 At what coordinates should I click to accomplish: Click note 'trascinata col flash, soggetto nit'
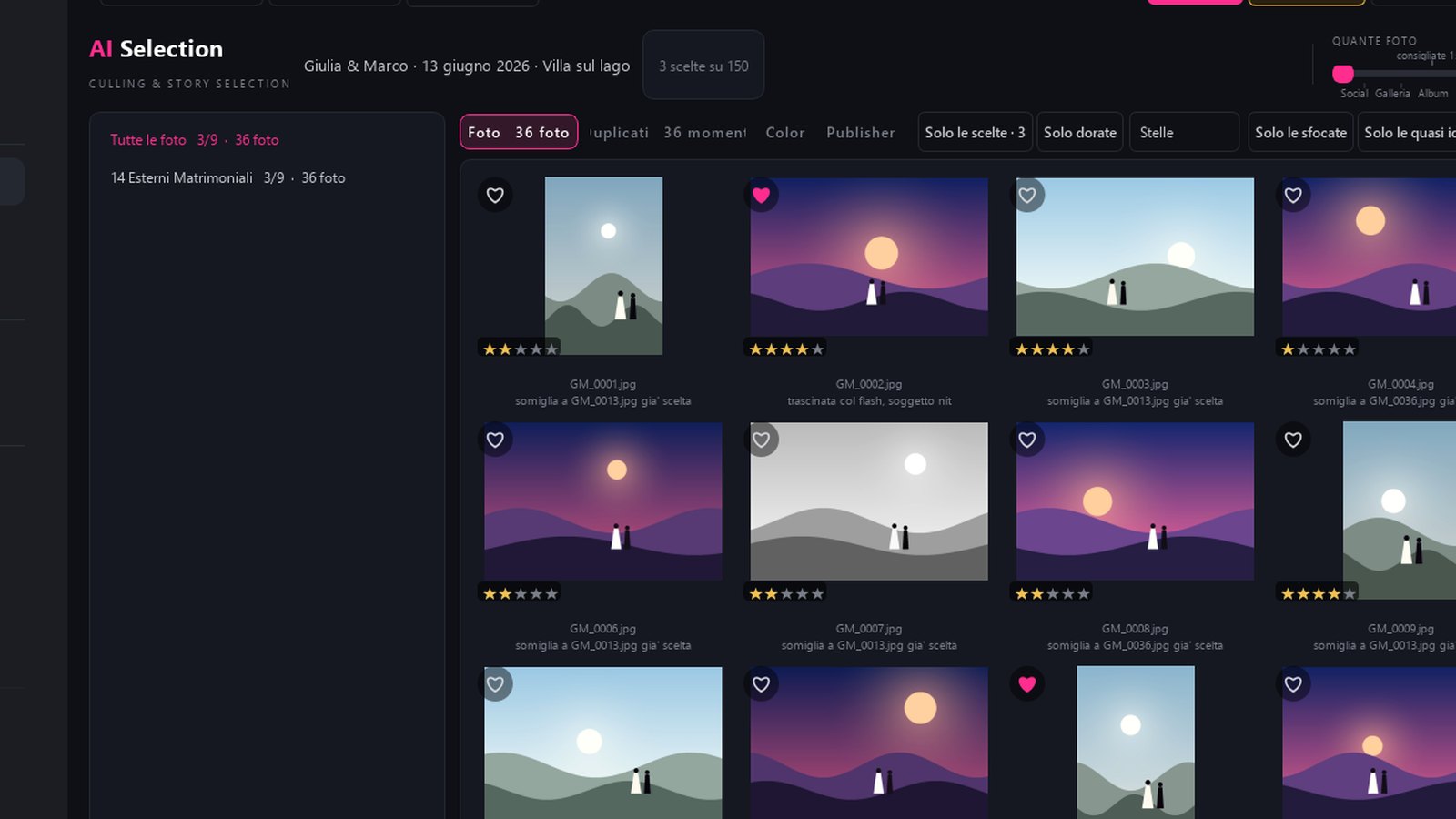click(869, 400)
